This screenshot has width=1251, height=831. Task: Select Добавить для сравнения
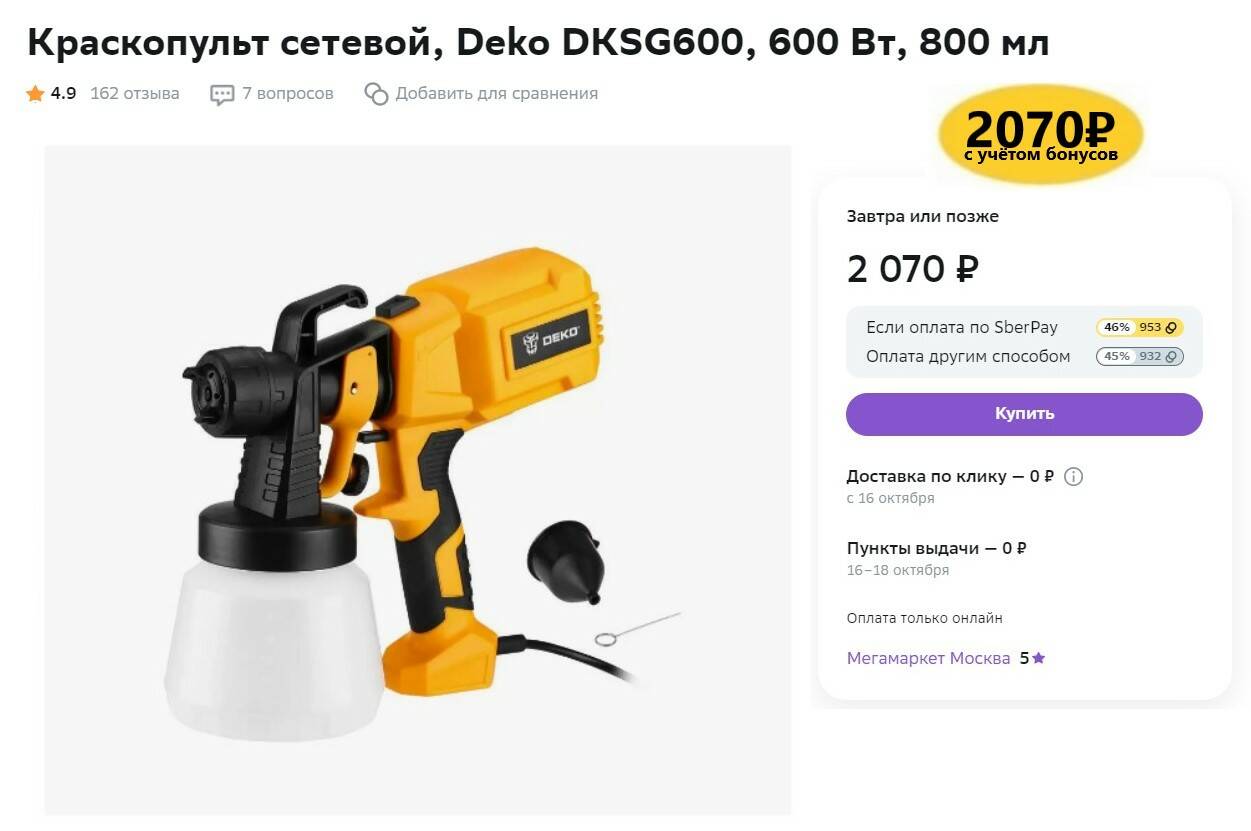497,94
